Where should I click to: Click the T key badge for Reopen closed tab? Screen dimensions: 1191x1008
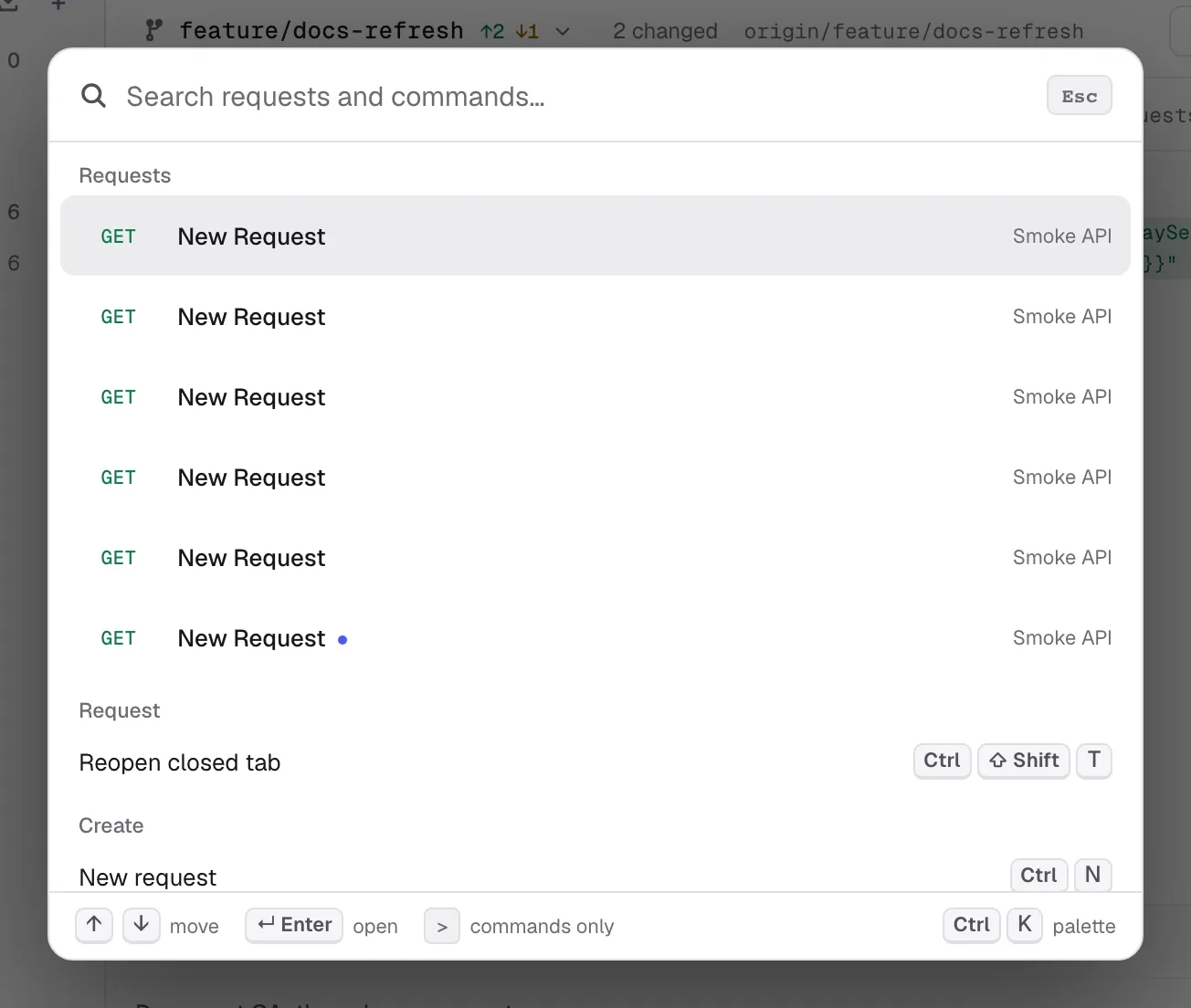click(1094, 761)
